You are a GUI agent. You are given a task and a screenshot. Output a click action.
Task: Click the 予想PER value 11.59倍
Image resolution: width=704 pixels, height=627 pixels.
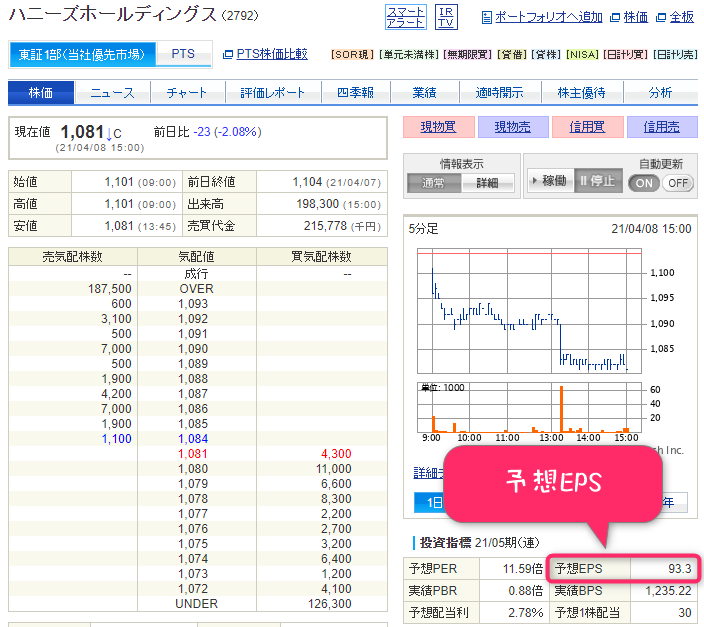[x=523, y=569]
